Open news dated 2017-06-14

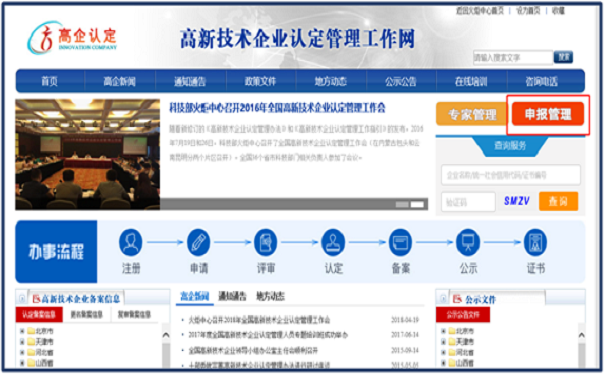coord(268,335)
